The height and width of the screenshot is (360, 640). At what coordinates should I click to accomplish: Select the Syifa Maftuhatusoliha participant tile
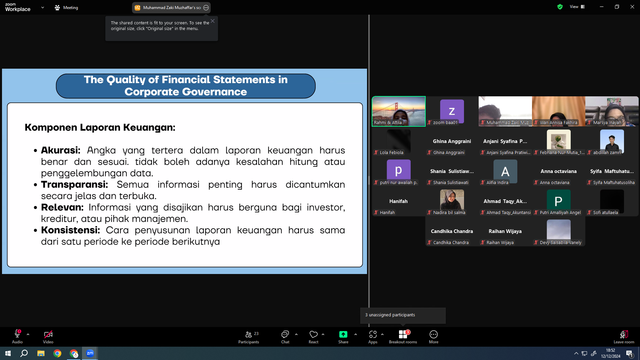click(x=612, y=171)
